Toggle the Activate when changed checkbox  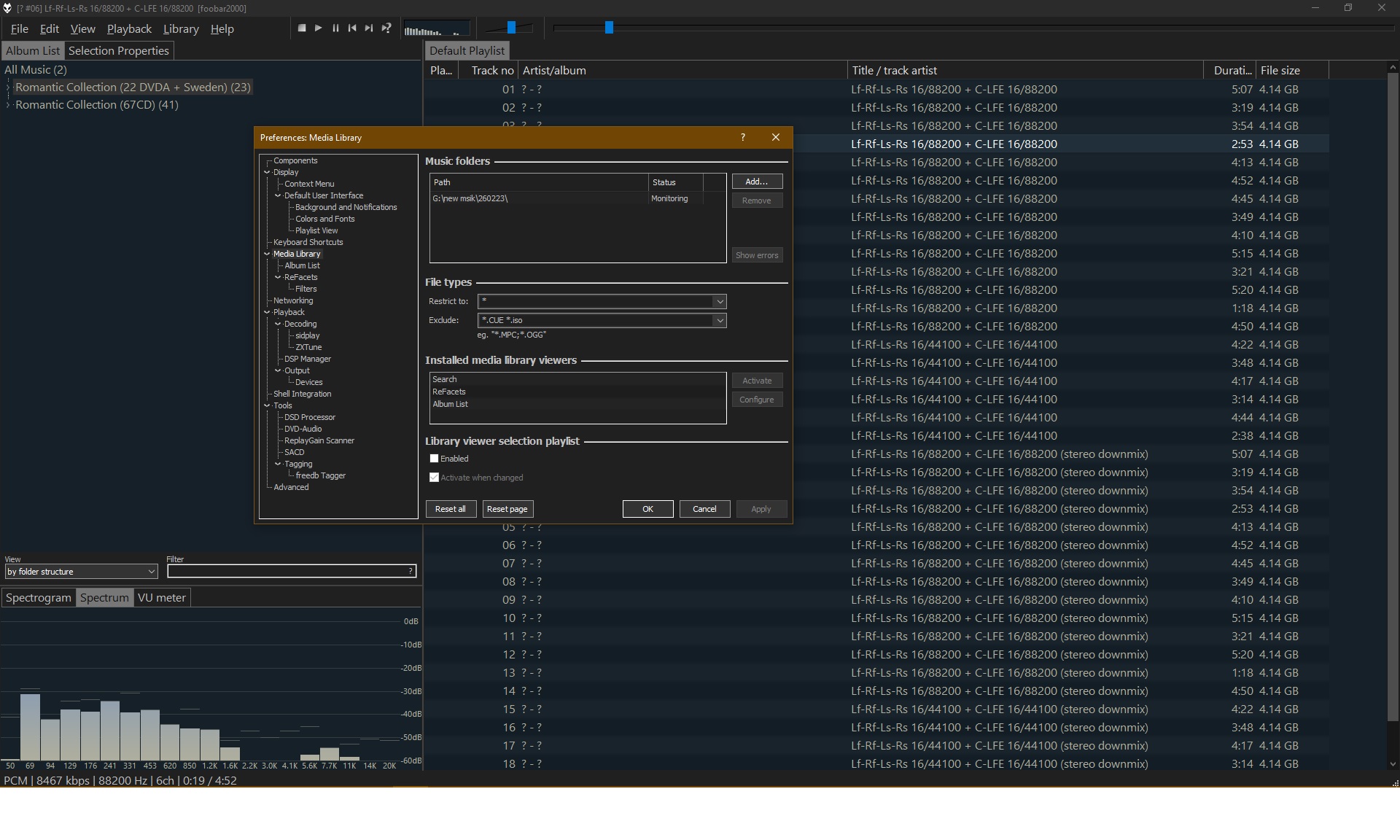pos(435,478)
